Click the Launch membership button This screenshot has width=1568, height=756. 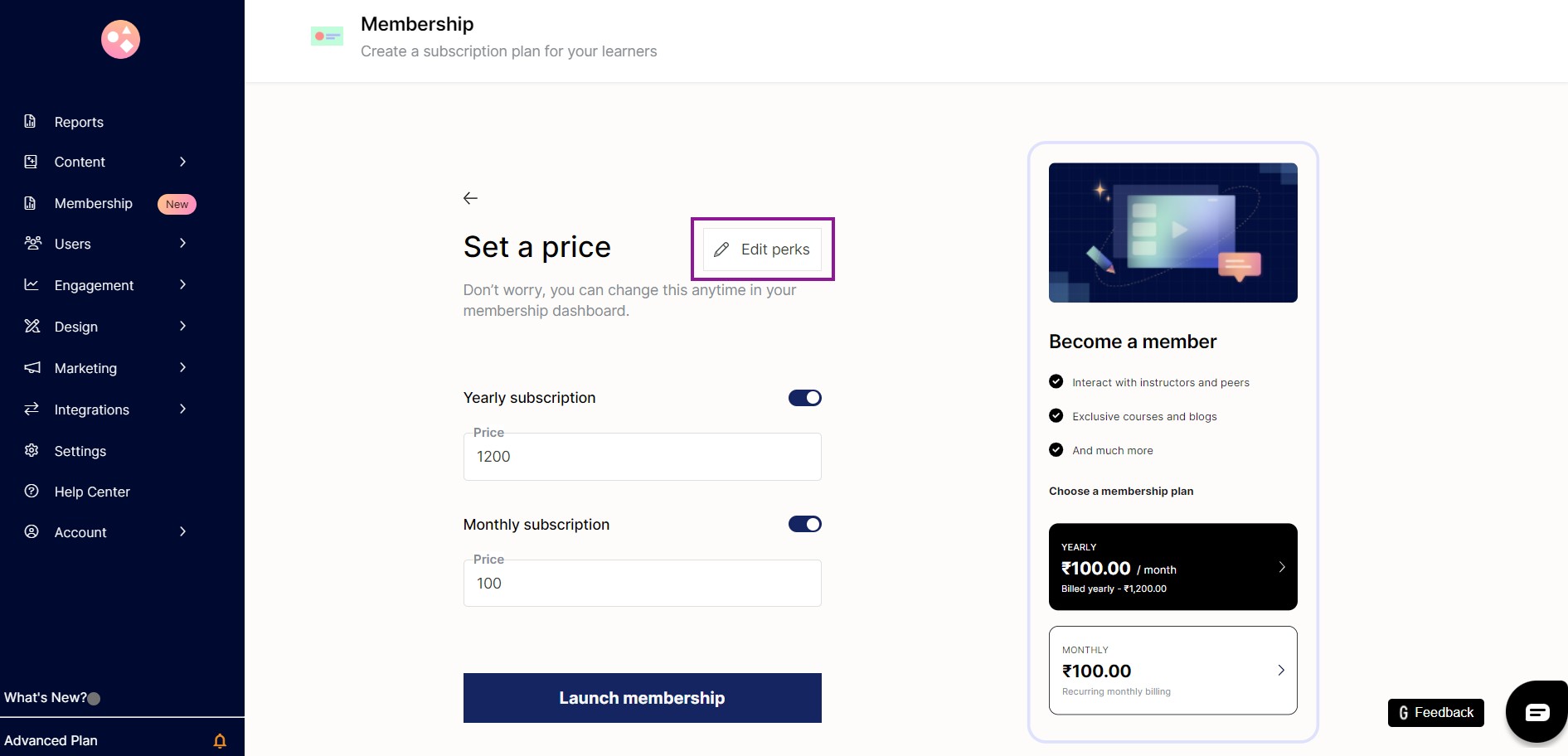[642, 698]
